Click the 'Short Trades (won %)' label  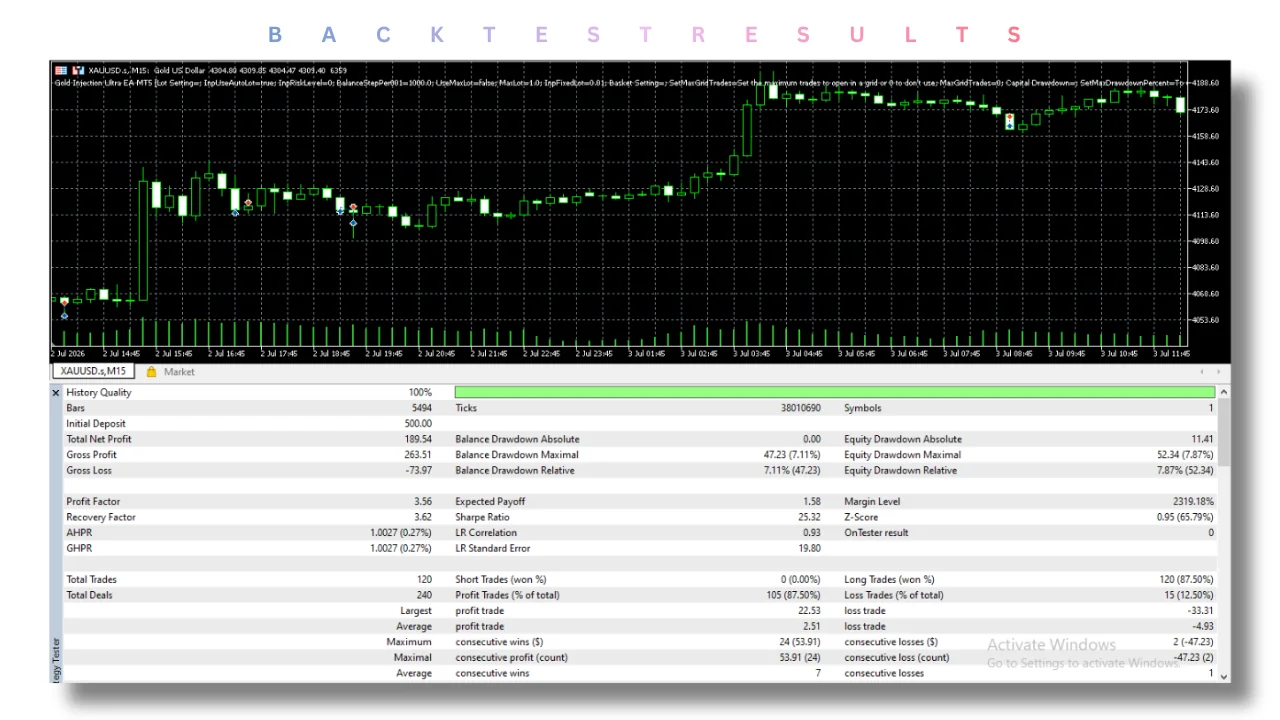(x=501, y=579)
